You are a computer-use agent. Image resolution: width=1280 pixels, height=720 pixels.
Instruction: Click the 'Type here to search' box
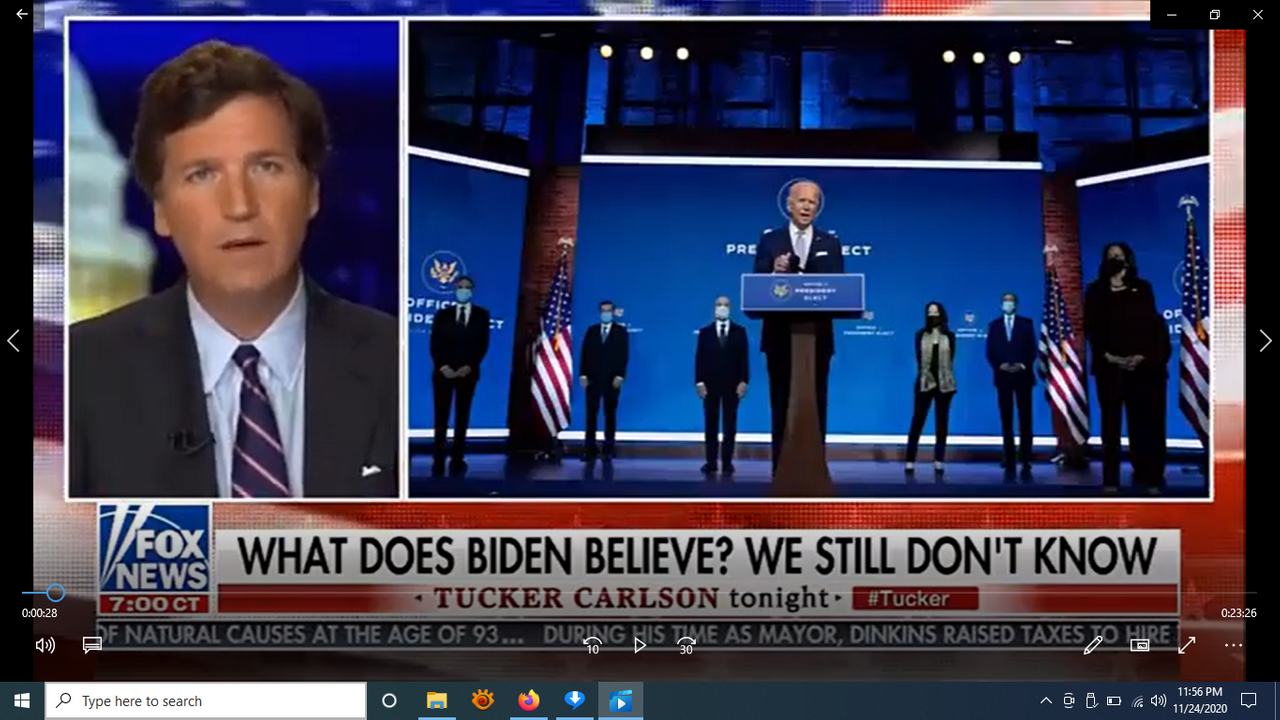pyautogui.click(x=206, y=701)
